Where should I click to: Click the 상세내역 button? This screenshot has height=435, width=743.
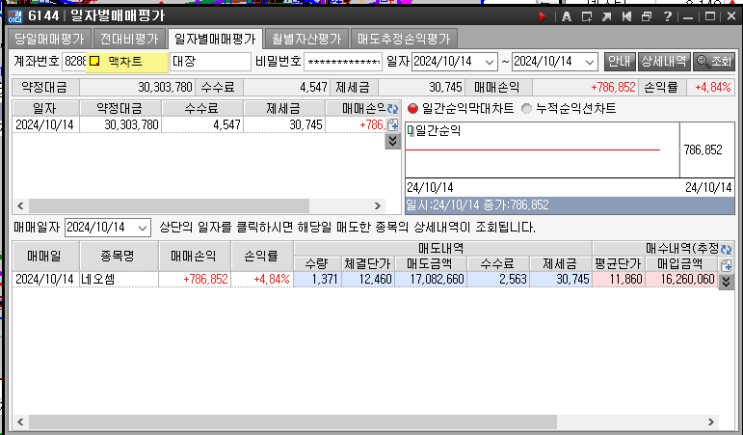(x=664, y=62)
